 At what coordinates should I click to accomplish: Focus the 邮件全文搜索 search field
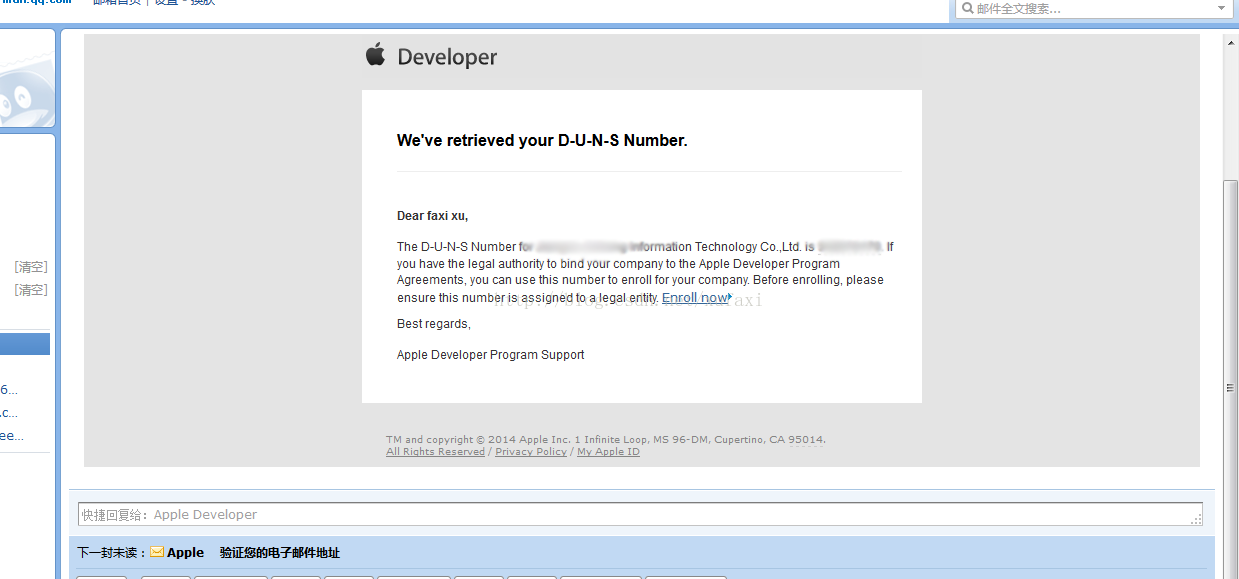coord(1093,8)
